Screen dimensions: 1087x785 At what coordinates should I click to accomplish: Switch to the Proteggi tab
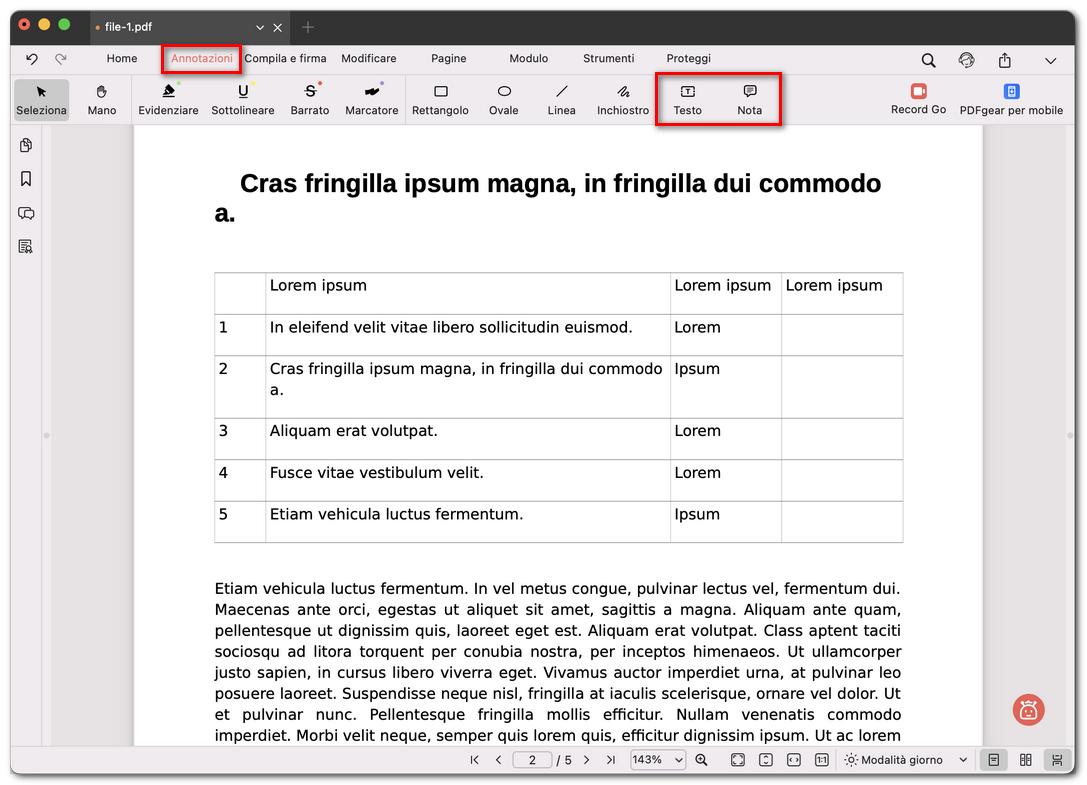point(688,59)
